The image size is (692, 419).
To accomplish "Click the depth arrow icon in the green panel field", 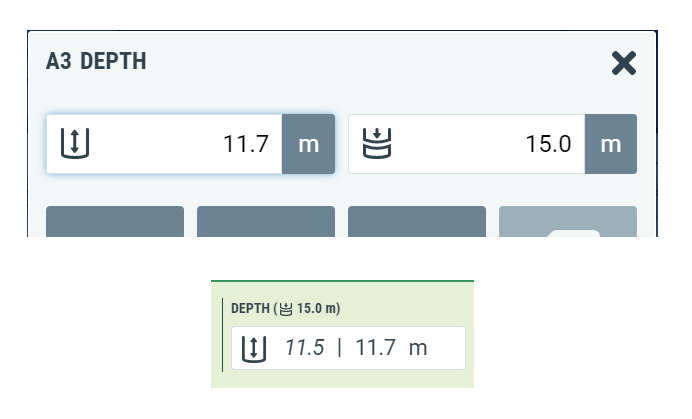I will click(x=254, y=348).
